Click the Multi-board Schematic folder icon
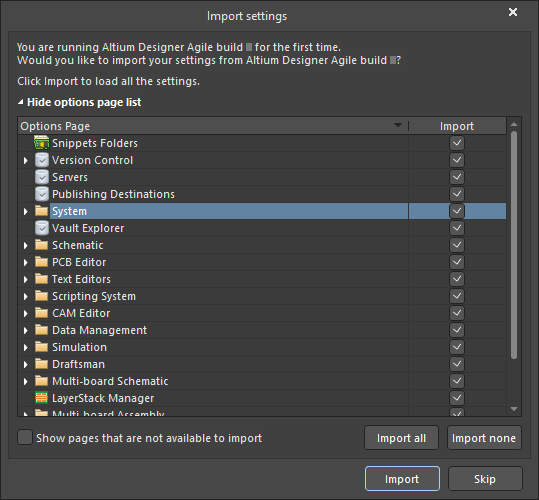This screenshot has height=500, width=539. (42, 381)
